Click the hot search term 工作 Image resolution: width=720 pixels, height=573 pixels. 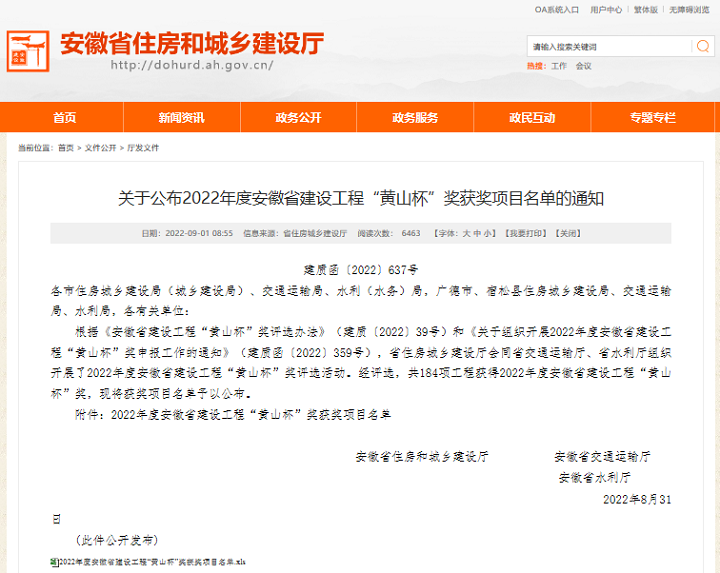[558, 66]
